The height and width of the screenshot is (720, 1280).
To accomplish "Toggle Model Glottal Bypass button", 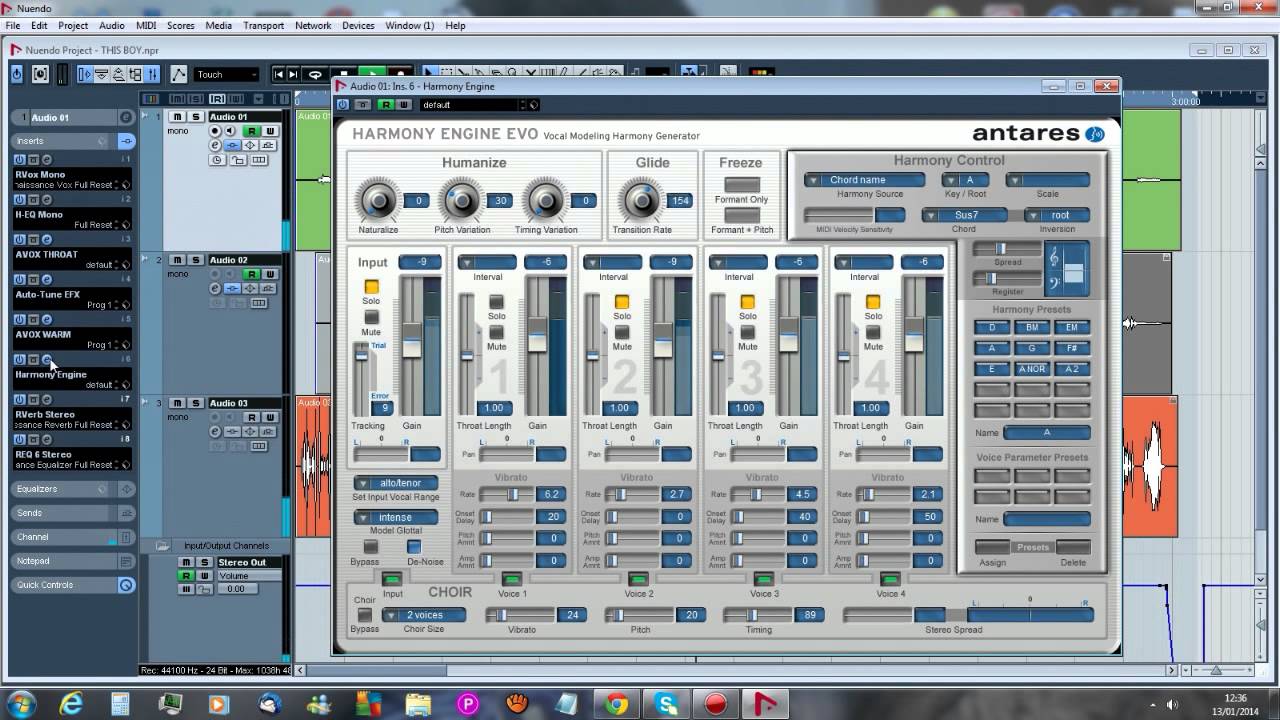I will click(371, 547).
